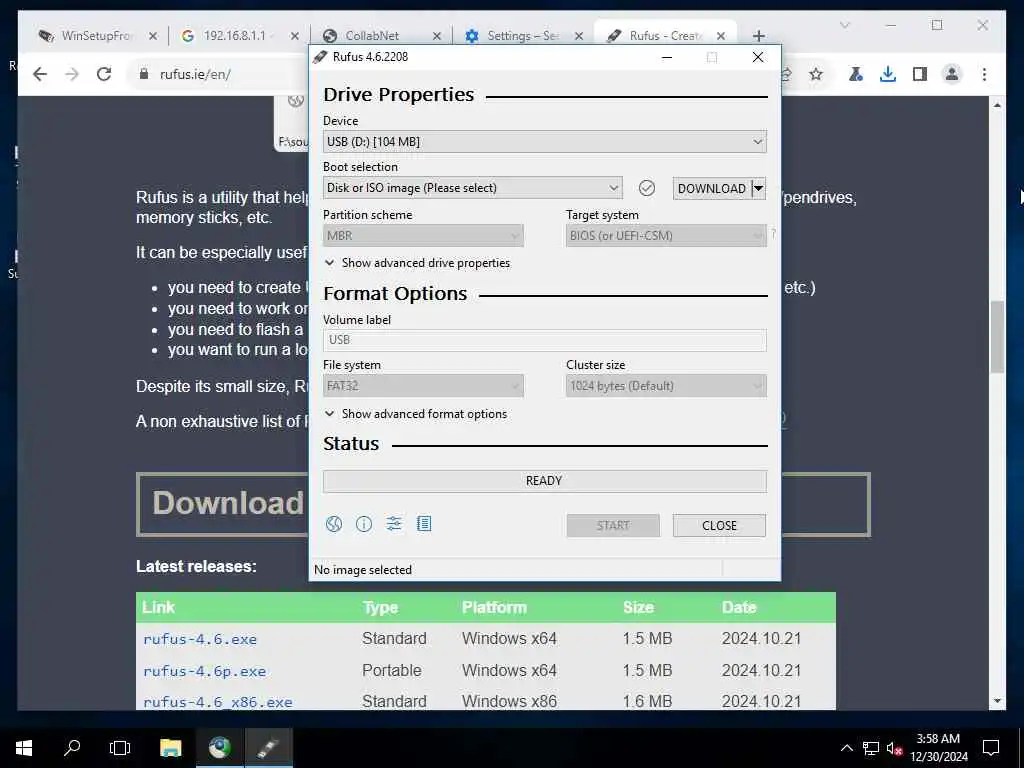Show the Rufus log icon
The image size is (1024, 768).
[424, 524]
